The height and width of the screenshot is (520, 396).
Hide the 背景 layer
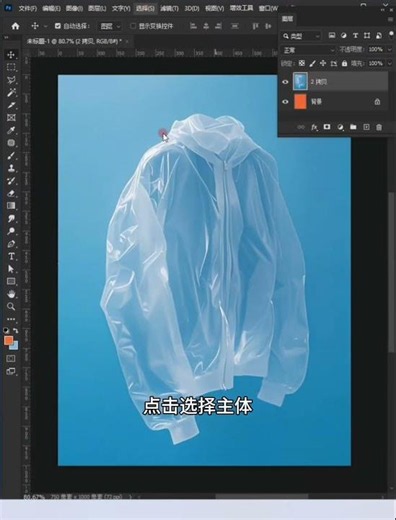point(285,102)
